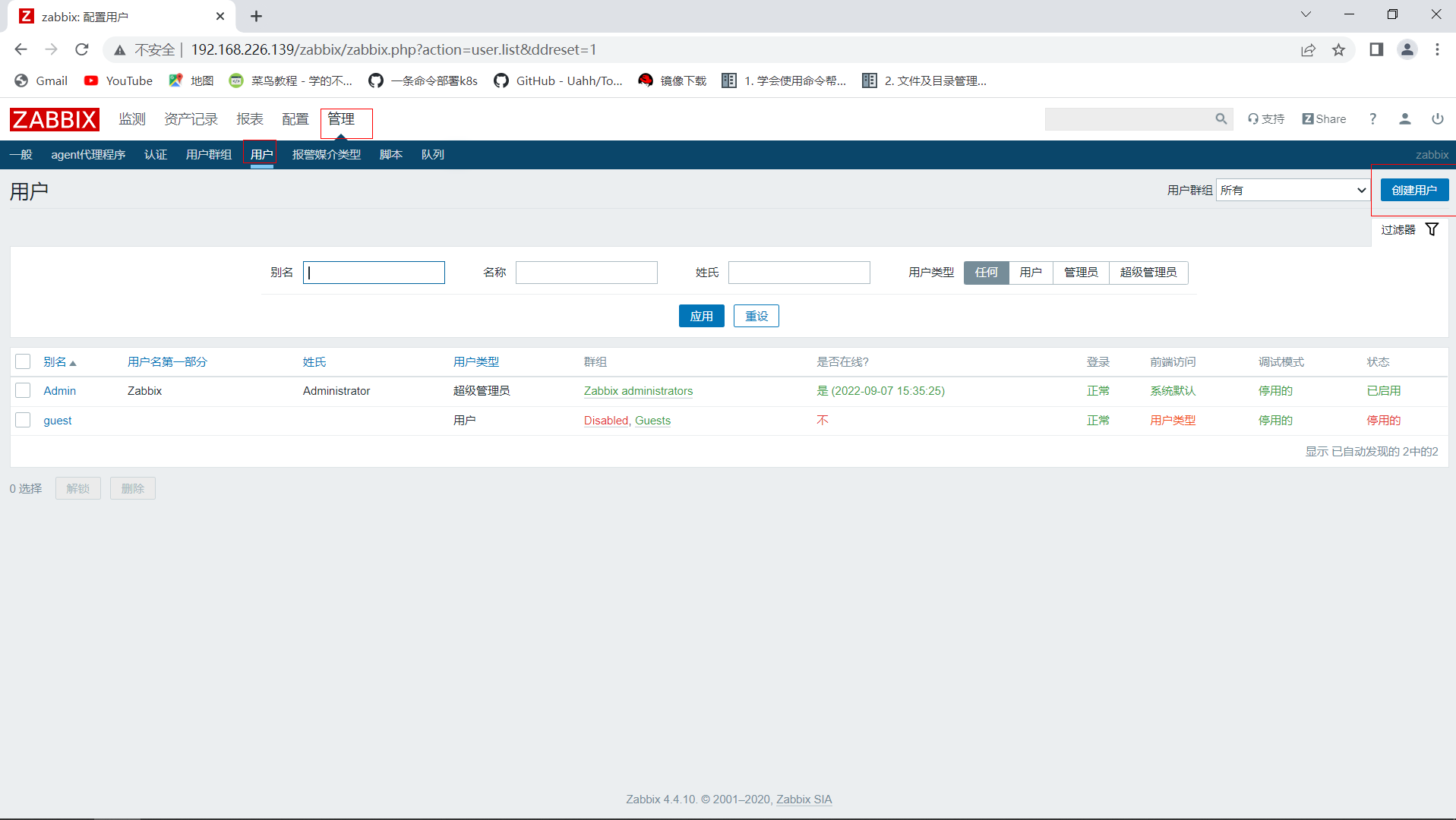Screen dimensions: 1456x820
Task: Click the logout power icon
Action: click(1438, 119)
